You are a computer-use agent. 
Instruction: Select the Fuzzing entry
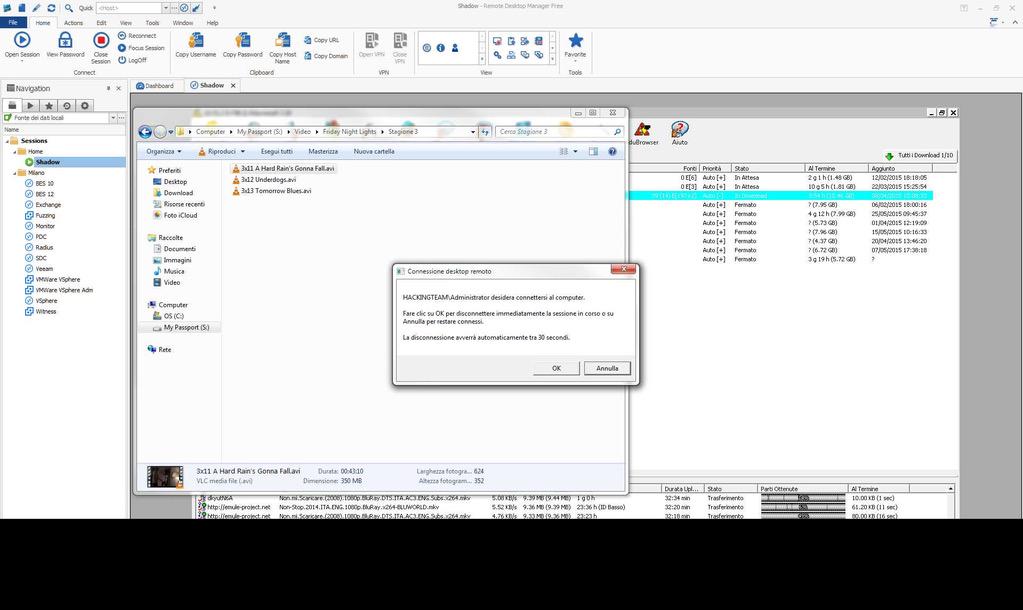point(45,215)
